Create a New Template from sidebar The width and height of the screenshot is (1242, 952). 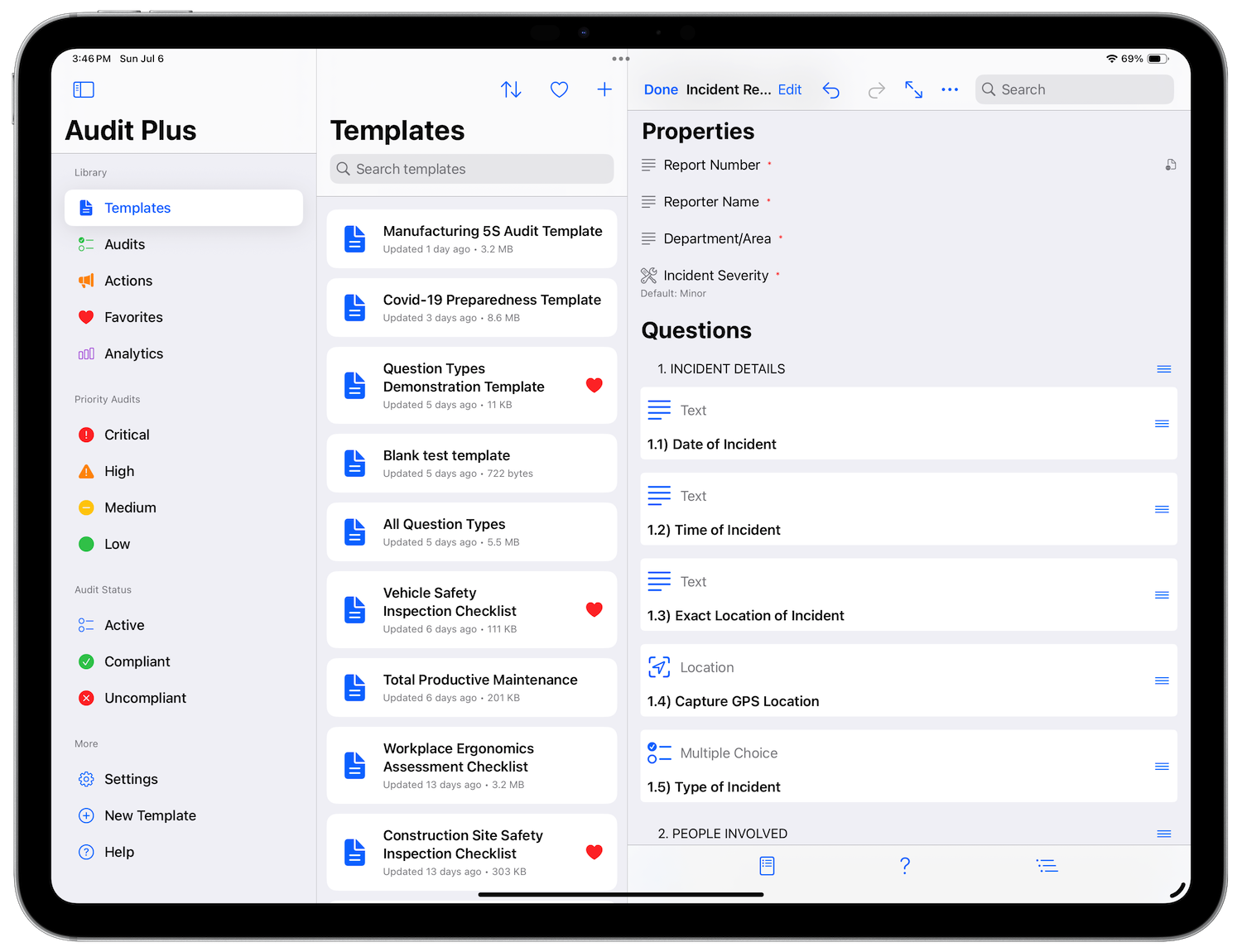click(184, 815)
